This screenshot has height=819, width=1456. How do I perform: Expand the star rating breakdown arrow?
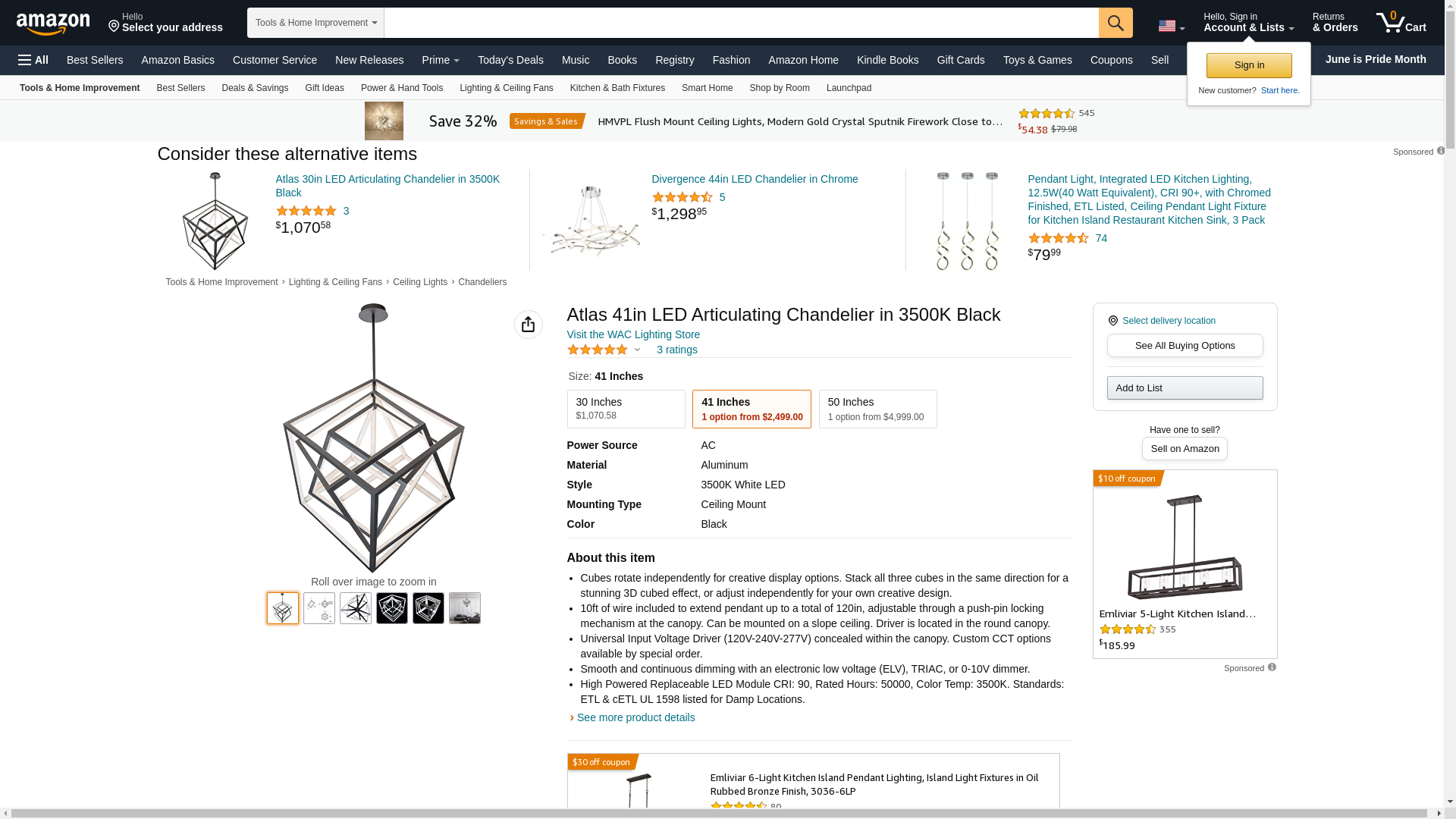coord(637,350)
